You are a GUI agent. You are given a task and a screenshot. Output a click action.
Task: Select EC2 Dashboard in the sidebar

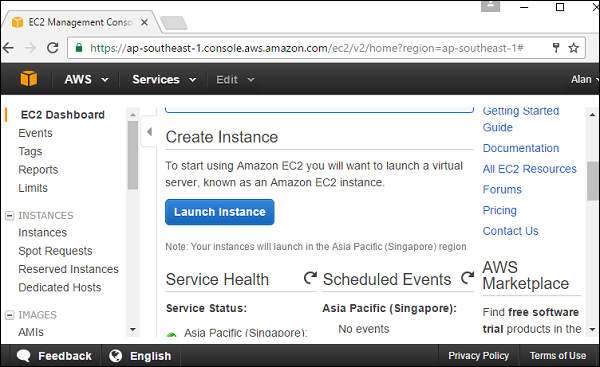pyautogui.click(x=62, y=115)
